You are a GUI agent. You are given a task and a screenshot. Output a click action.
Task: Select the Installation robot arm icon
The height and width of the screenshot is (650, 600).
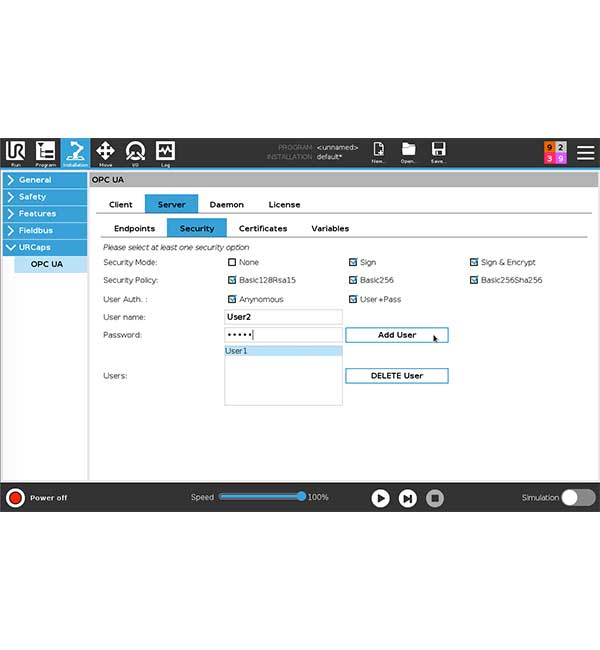[75, 153]
